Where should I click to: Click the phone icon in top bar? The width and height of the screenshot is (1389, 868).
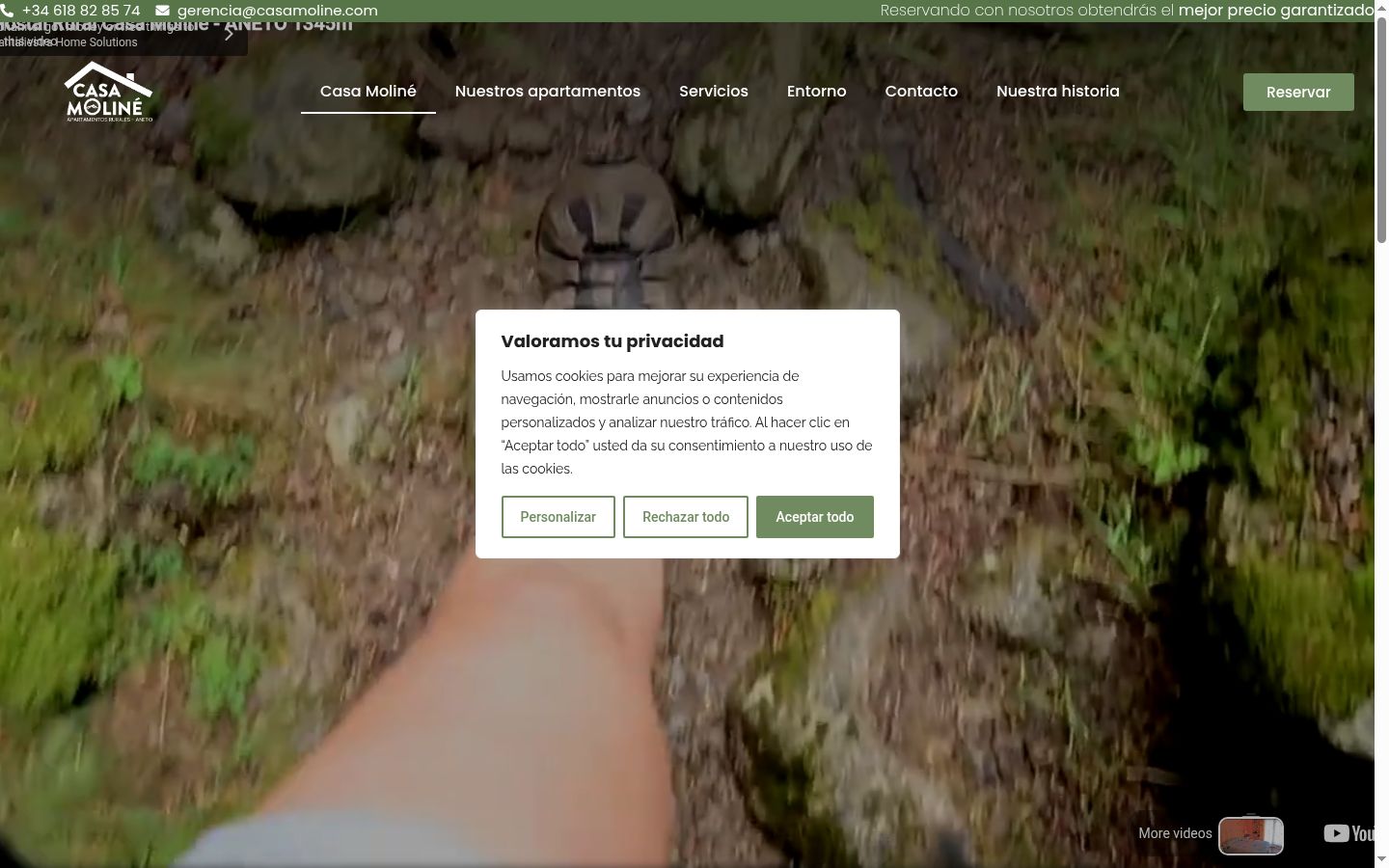pos(7,11)
